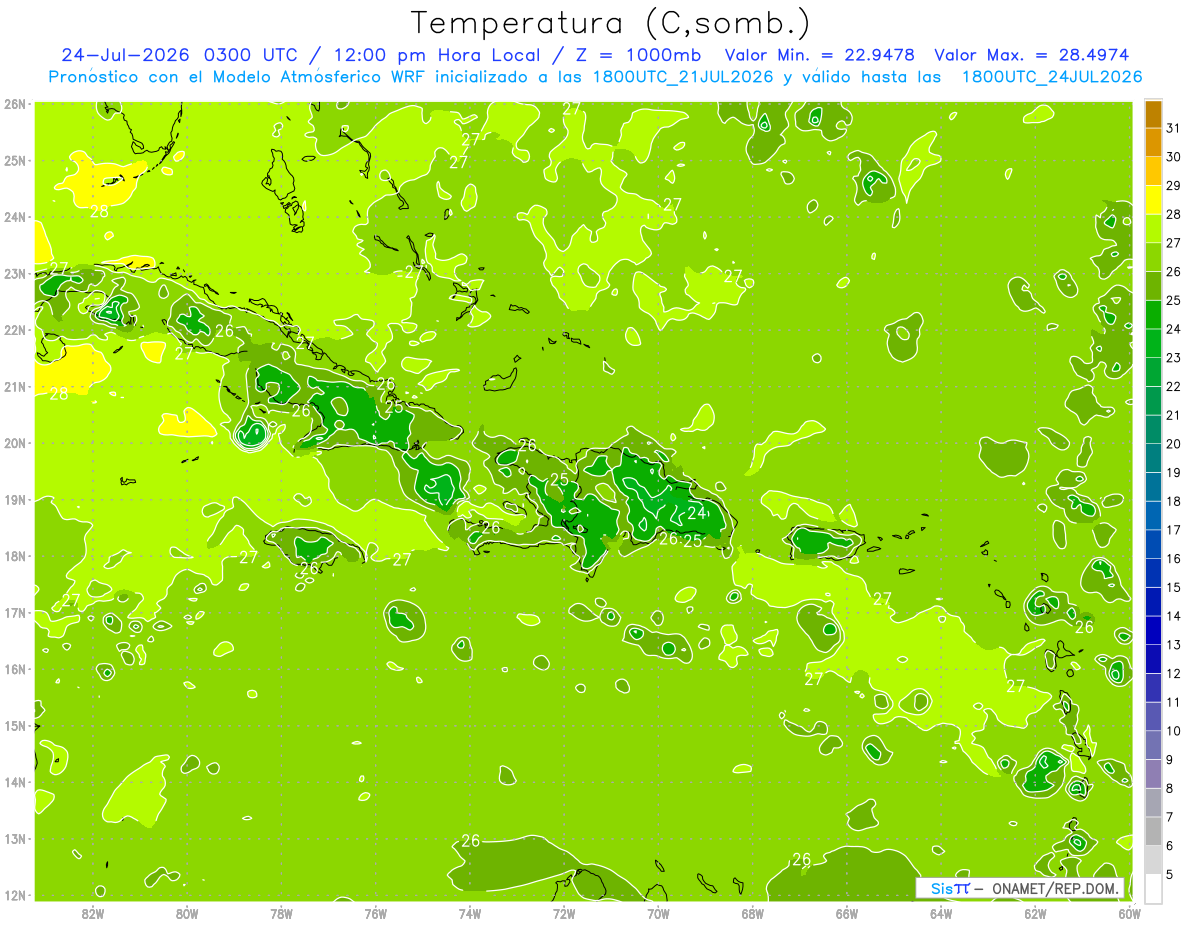The height and width of the screenshot is (927, 1200).
Task: Click the "19N" latitude axis label
Action: (x=15, y=500)
